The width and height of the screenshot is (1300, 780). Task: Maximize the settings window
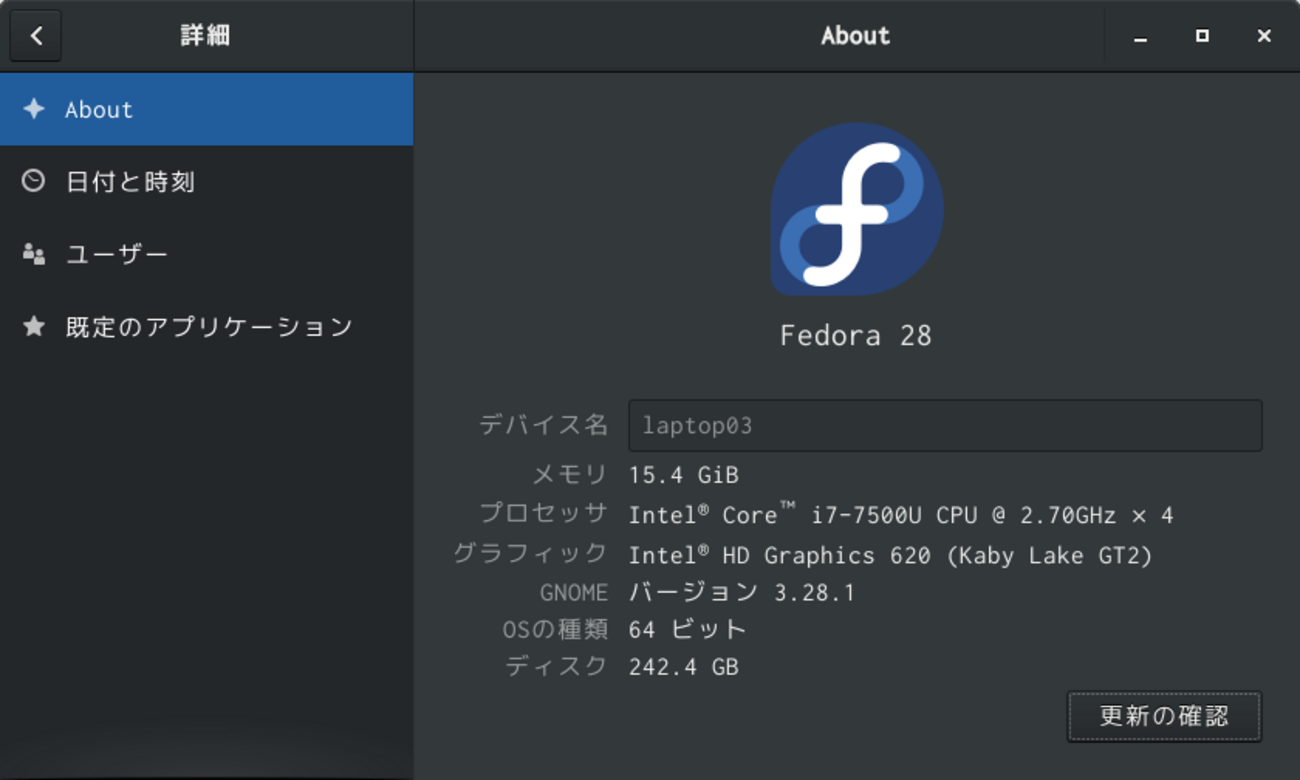[x=1202, y=36]
